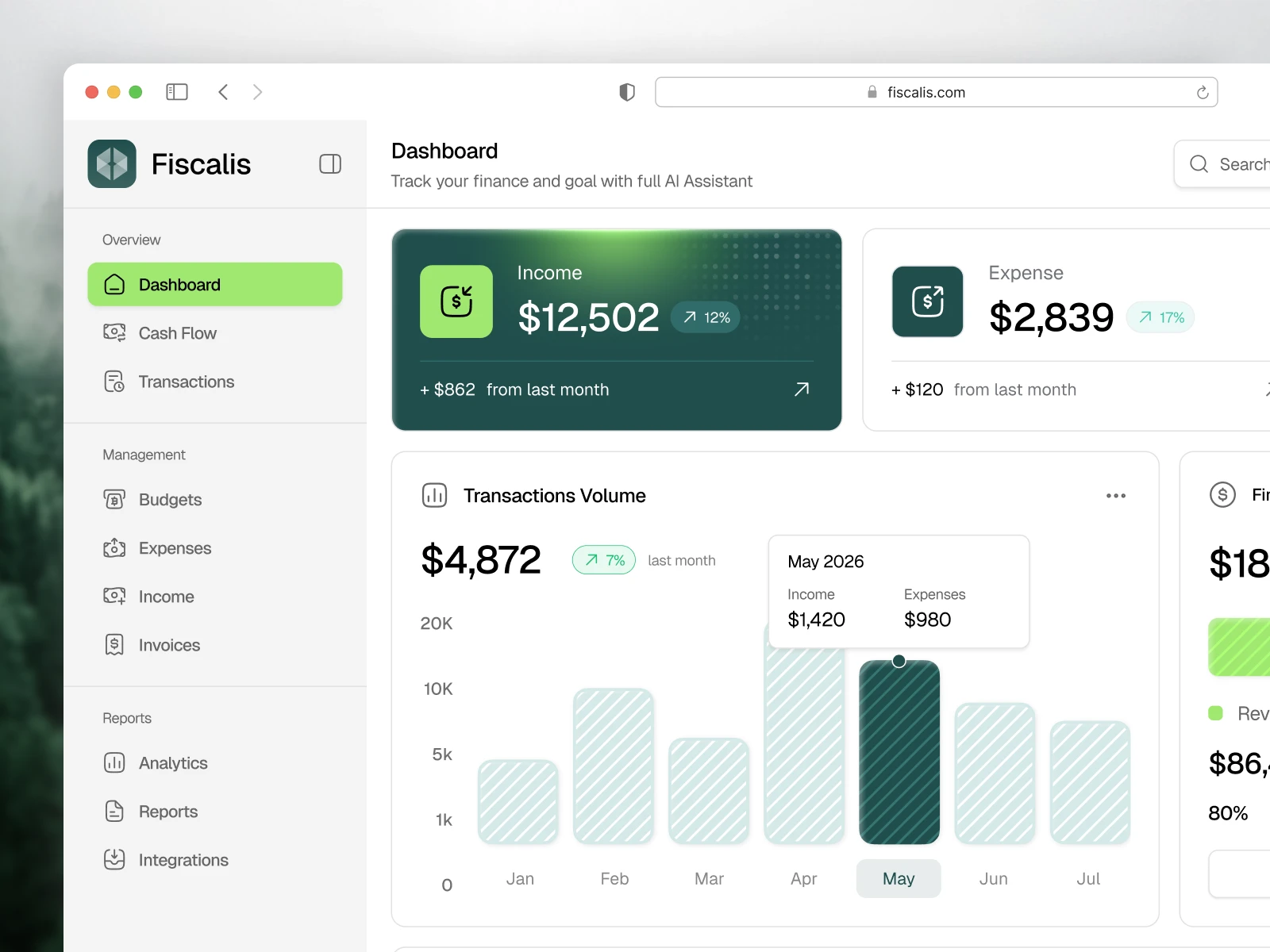The width and height of the screenshot is (1270, 952).
Task: Click the 7% change badge
Action: (604, 560)
